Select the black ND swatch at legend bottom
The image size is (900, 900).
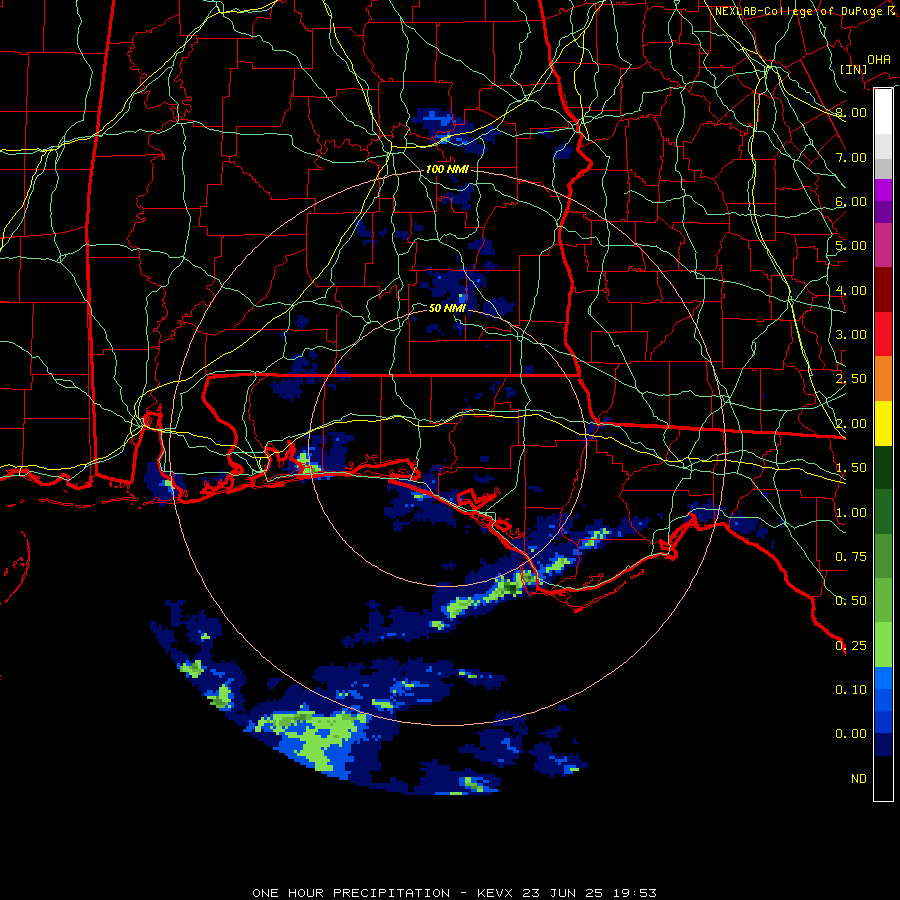point(883,778)
